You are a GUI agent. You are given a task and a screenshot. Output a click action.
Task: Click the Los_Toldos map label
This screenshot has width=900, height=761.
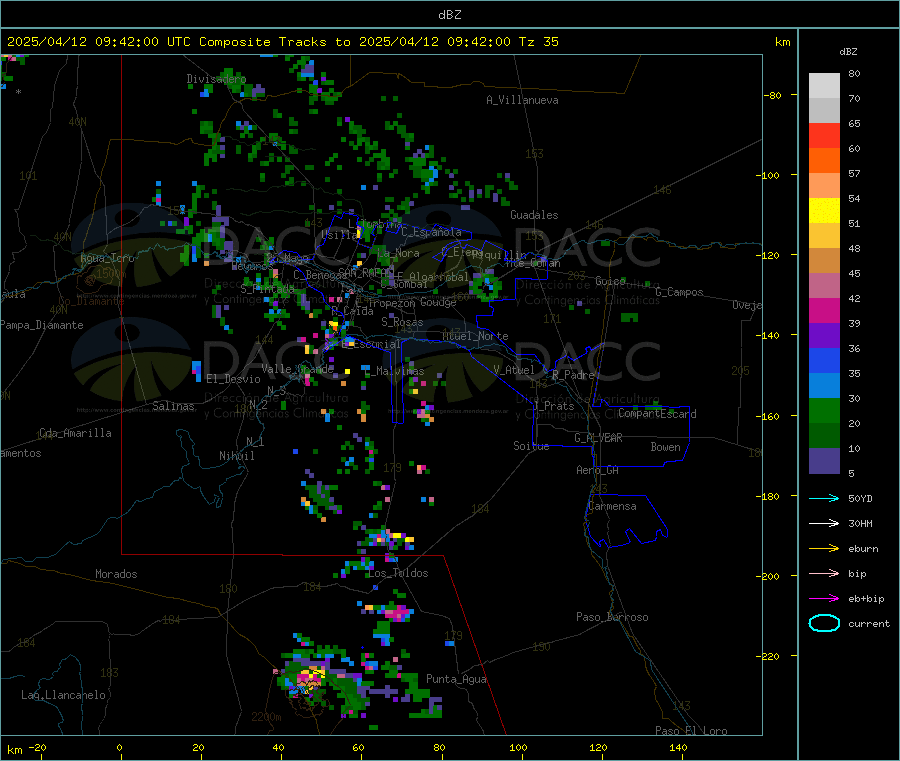pyautogui.click(x=398, y=573)
